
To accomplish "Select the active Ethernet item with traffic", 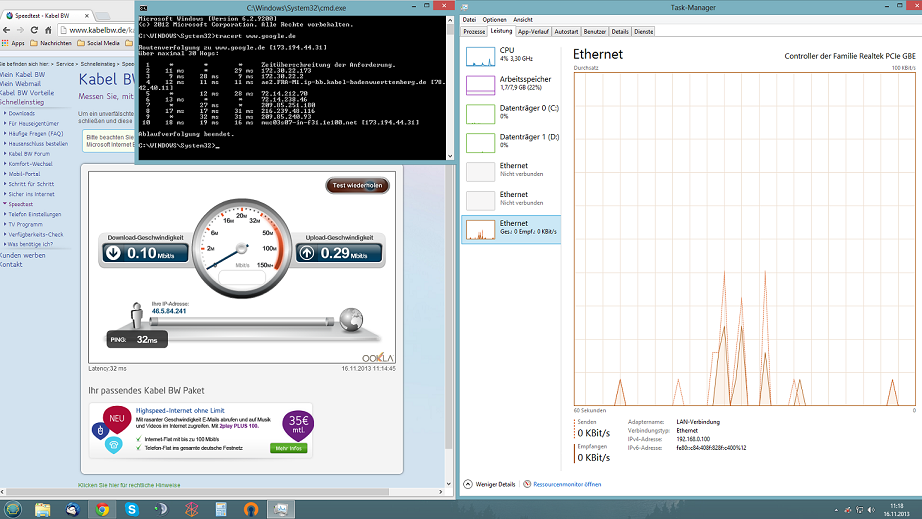I will coord(511,229).
